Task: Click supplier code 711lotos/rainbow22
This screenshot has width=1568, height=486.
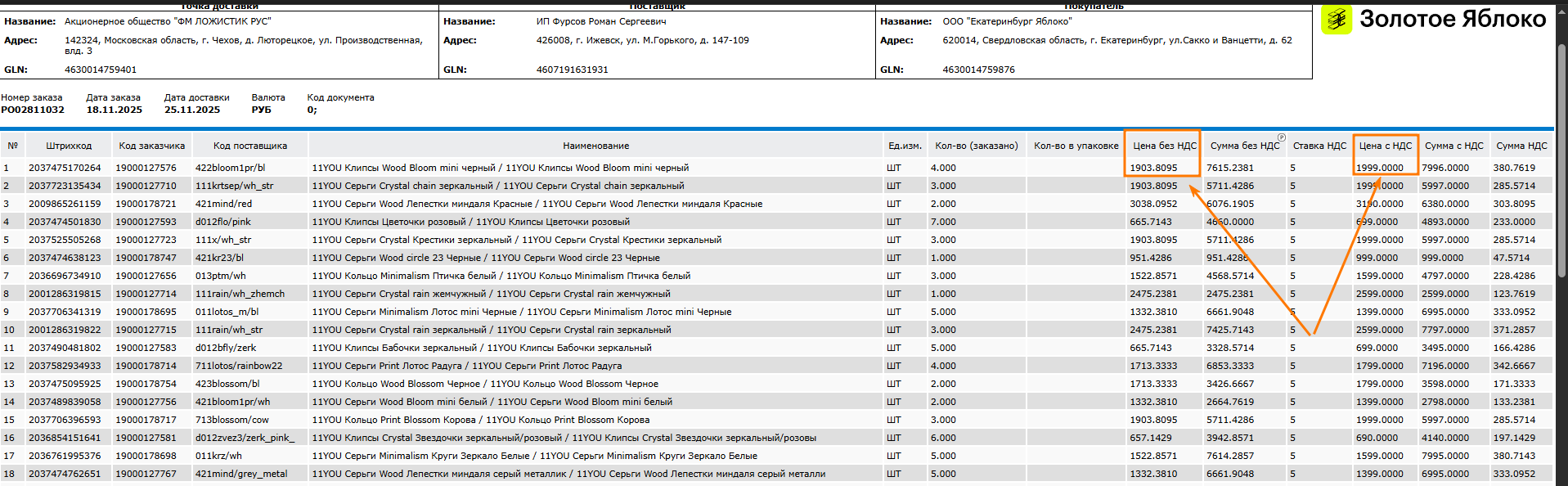Action: point(239,366)
